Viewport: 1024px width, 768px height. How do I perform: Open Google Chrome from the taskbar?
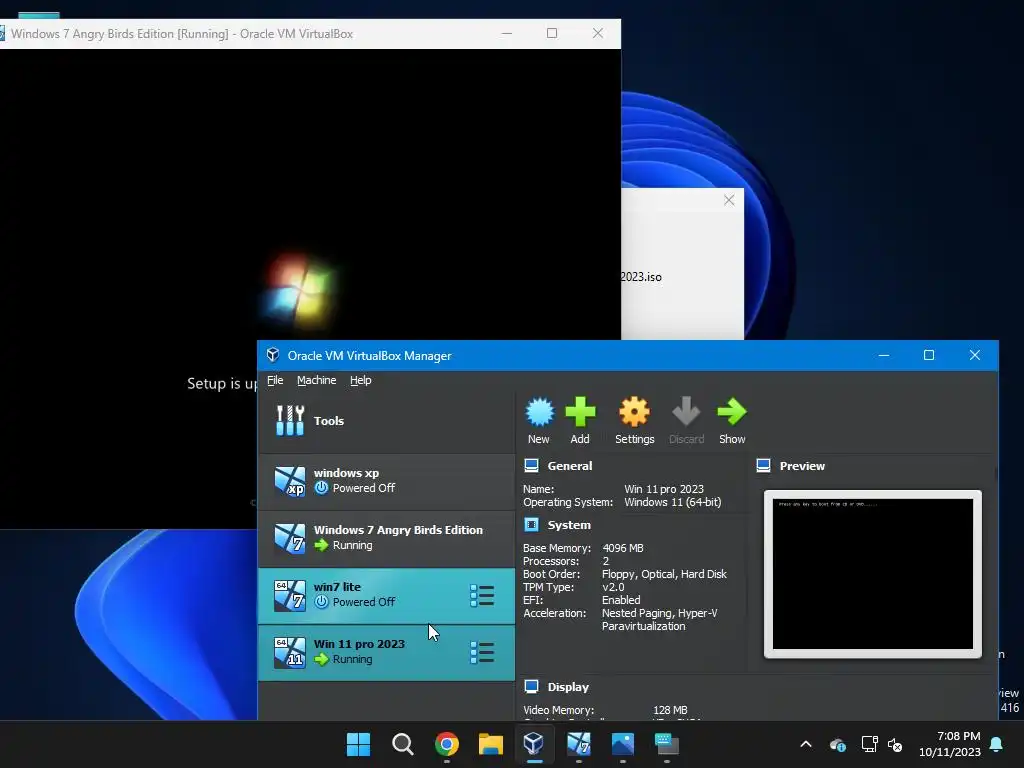click(x=447, y=744)
